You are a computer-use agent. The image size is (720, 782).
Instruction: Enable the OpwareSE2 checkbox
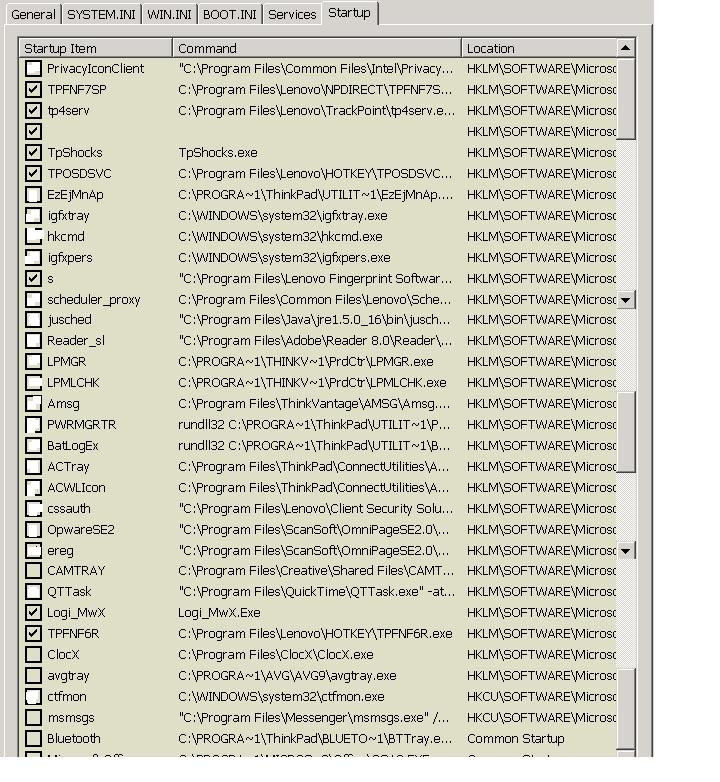pos(33,529)
